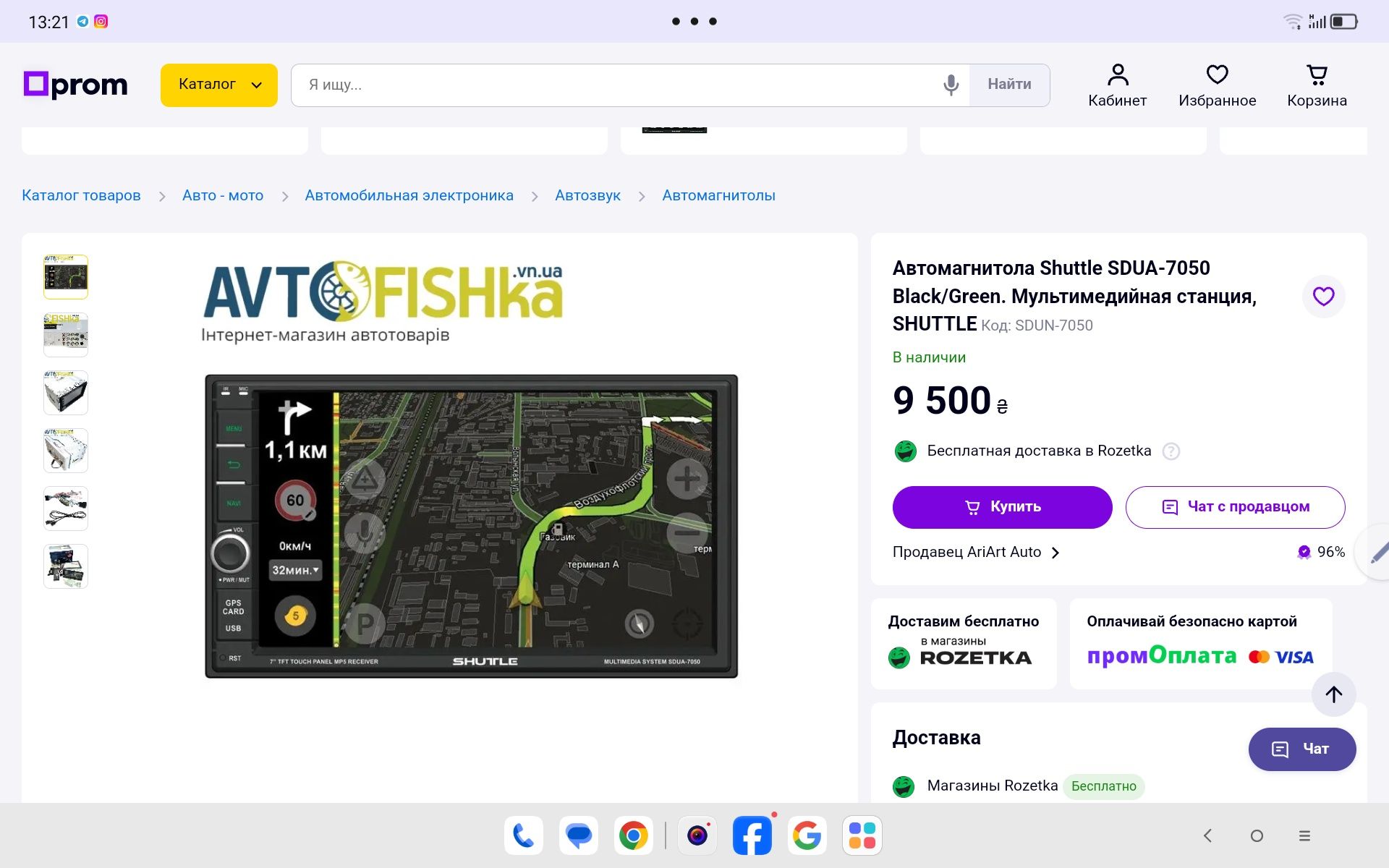Click the В наличии availability status
This screenshot has width=1389, height=868.
(x=929, y=357)
